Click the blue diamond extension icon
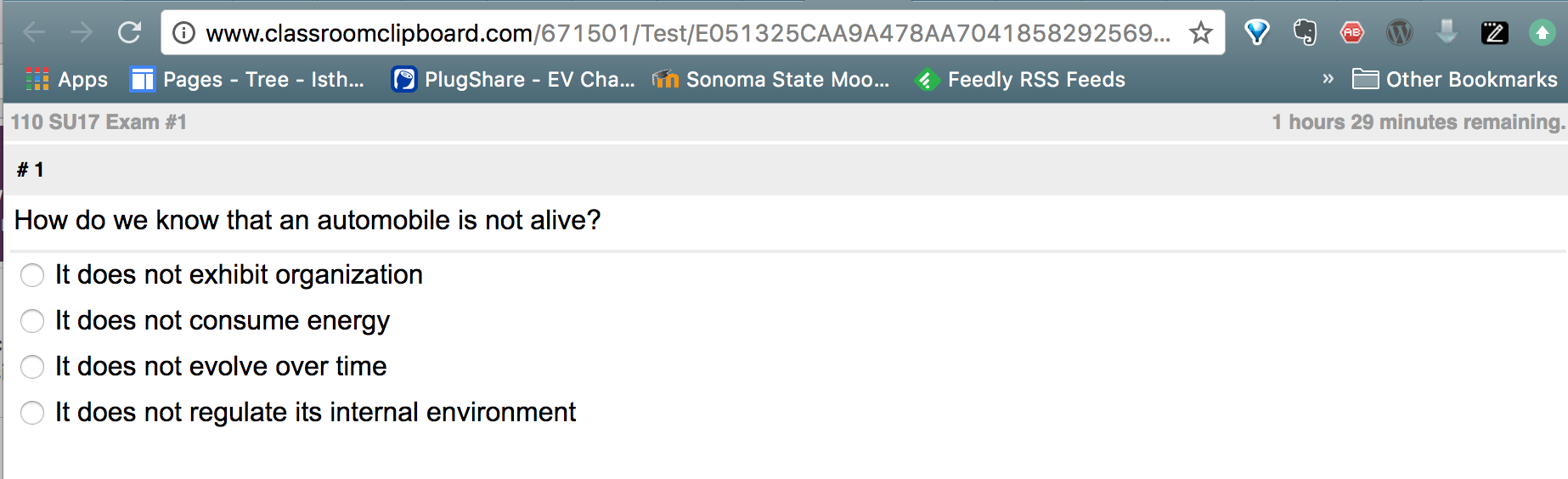The height and width of the screenshot is (479, 1568). (1257, 33)
